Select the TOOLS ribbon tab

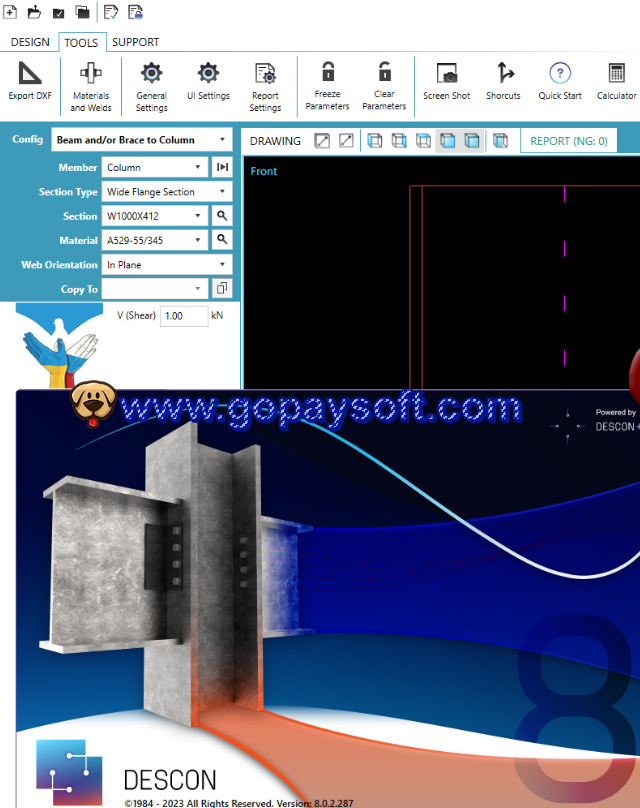coord(81,42)
